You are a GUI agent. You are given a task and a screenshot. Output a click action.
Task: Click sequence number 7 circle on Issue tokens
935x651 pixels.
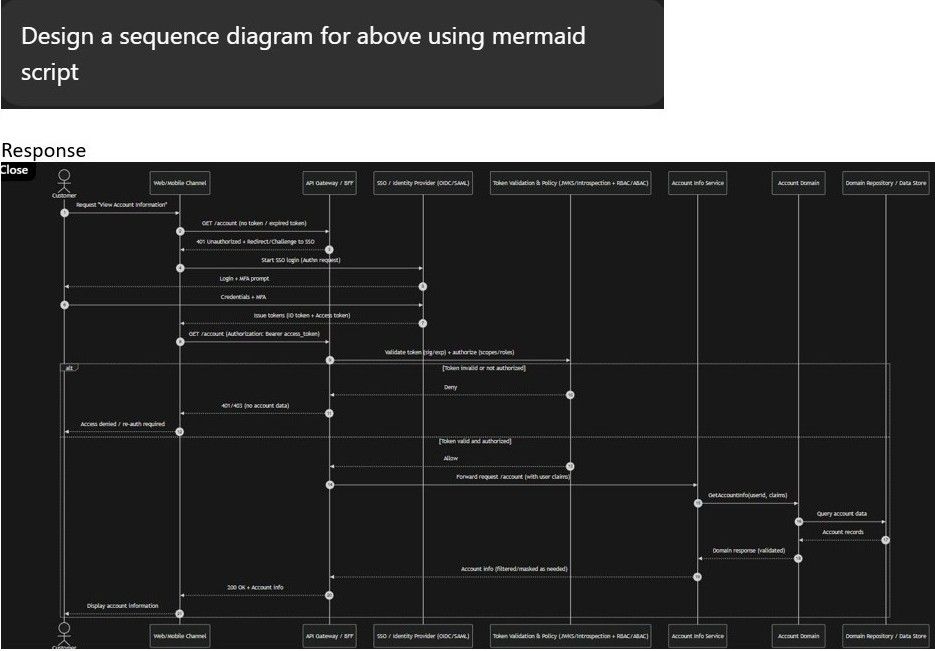pyautogui.click(x=423, y=323)
